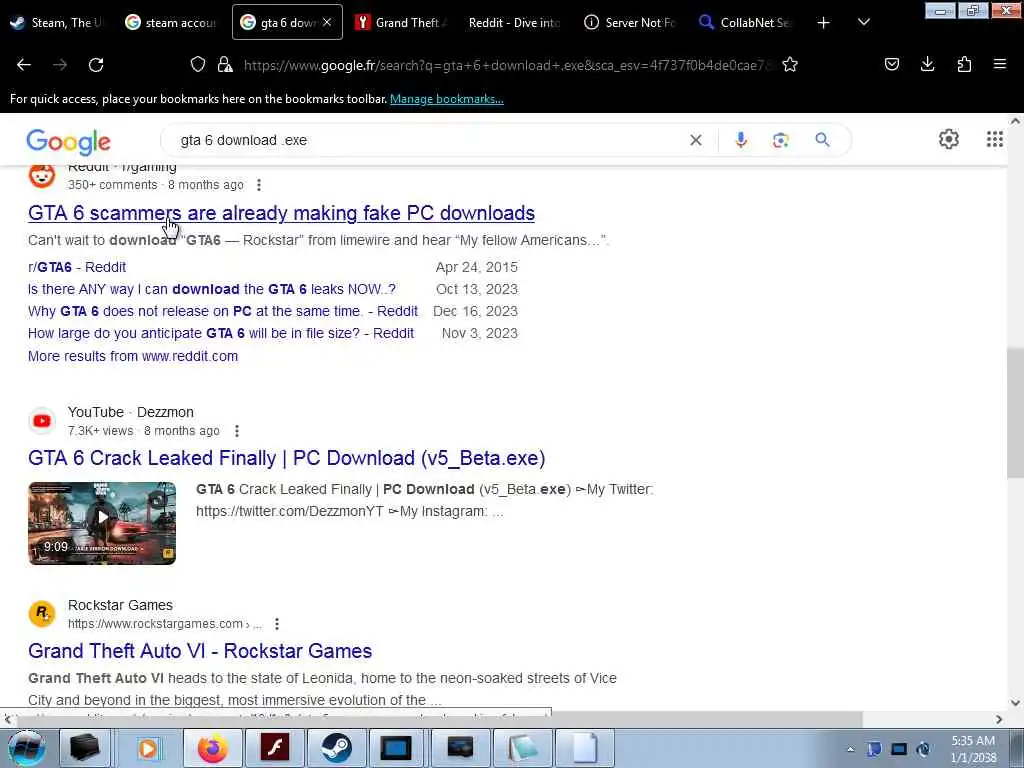
Task: Open more options for the YouTube result
Action: [237, 431]
